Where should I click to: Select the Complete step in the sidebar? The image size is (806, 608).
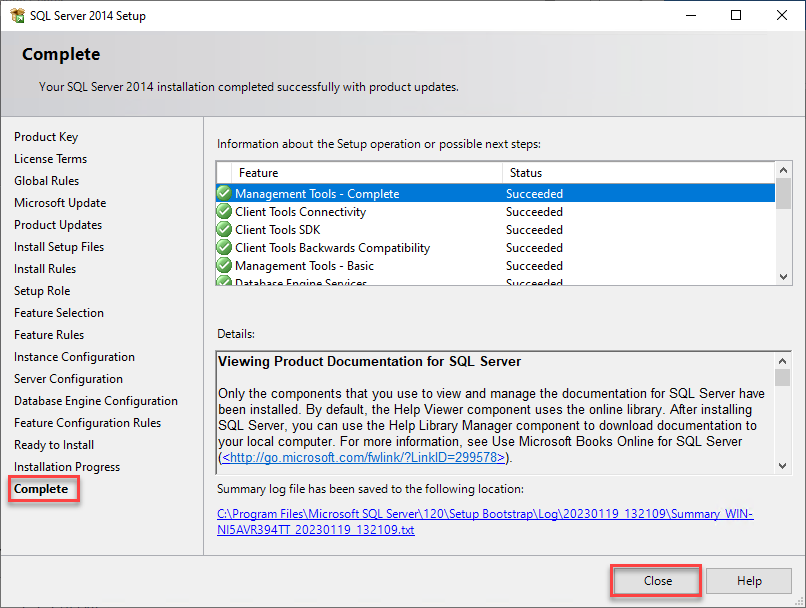pos(41,489)
